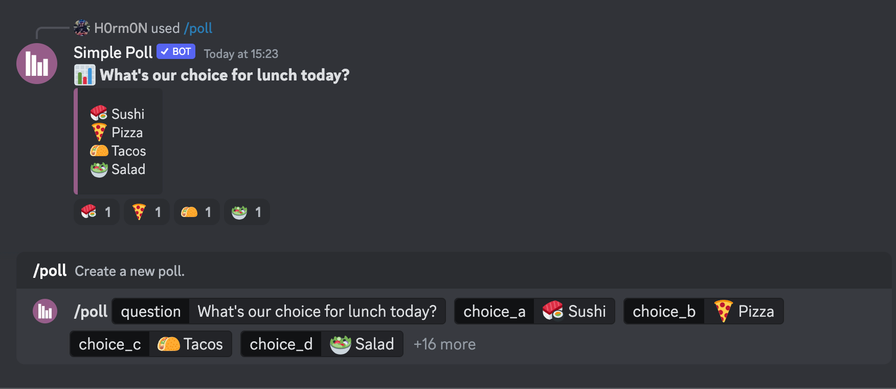Click the Simple Poll bot name

pyautogui.click(x=113, y=53)
